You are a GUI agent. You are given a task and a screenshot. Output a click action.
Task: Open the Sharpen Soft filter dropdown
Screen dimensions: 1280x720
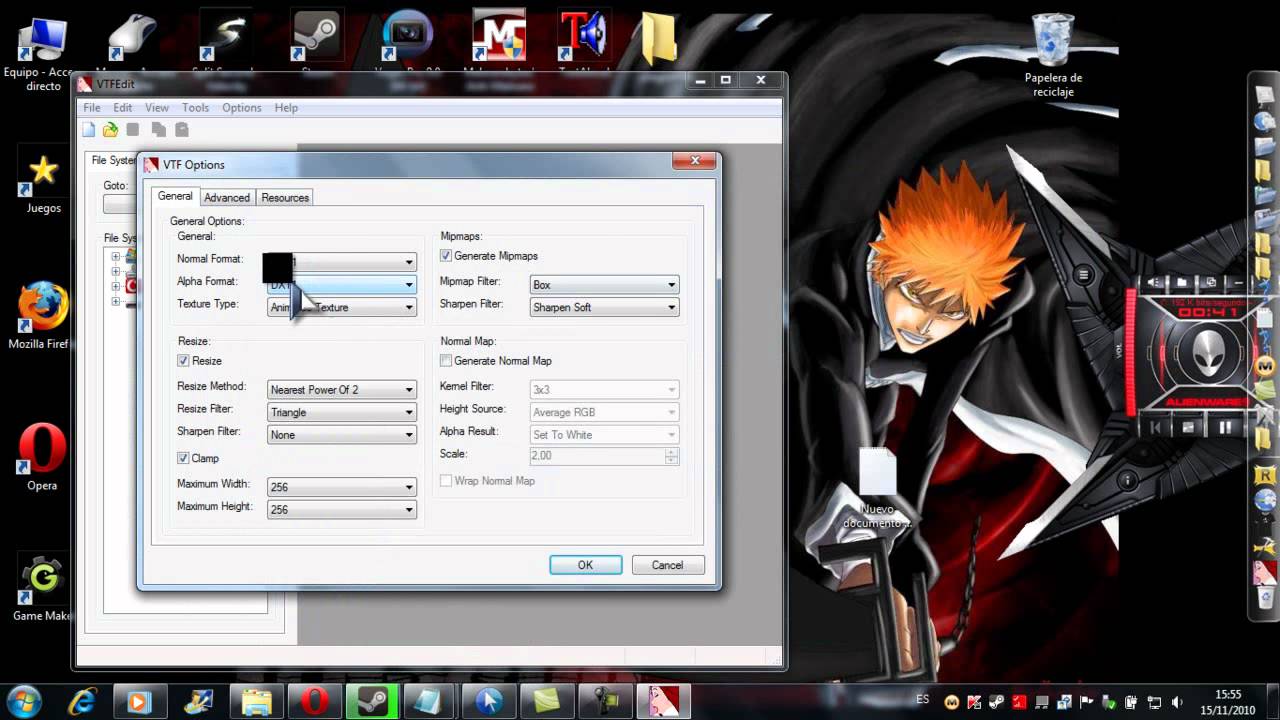604,307
